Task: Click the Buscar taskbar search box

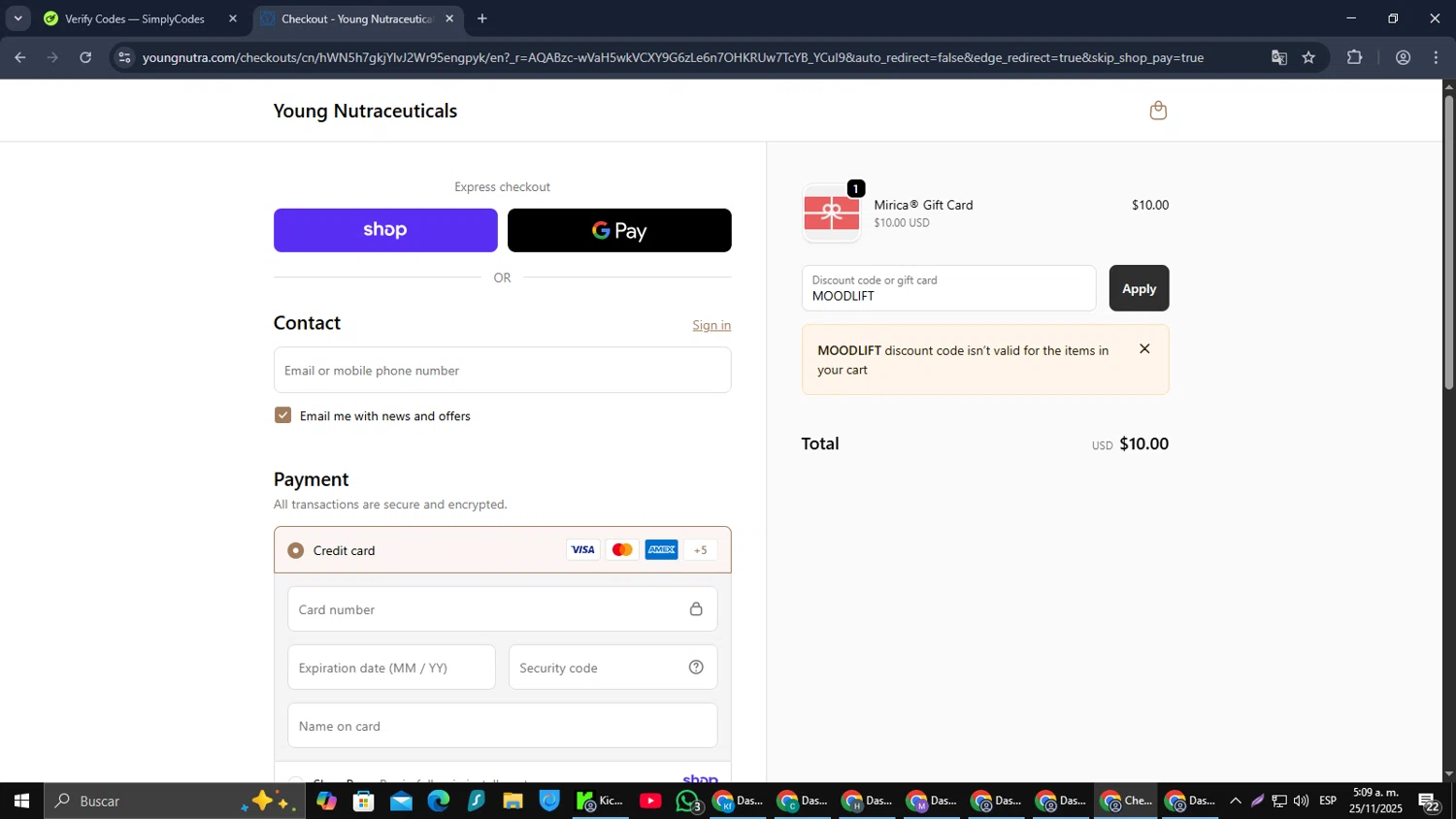Action: click(x=175, y=801)
